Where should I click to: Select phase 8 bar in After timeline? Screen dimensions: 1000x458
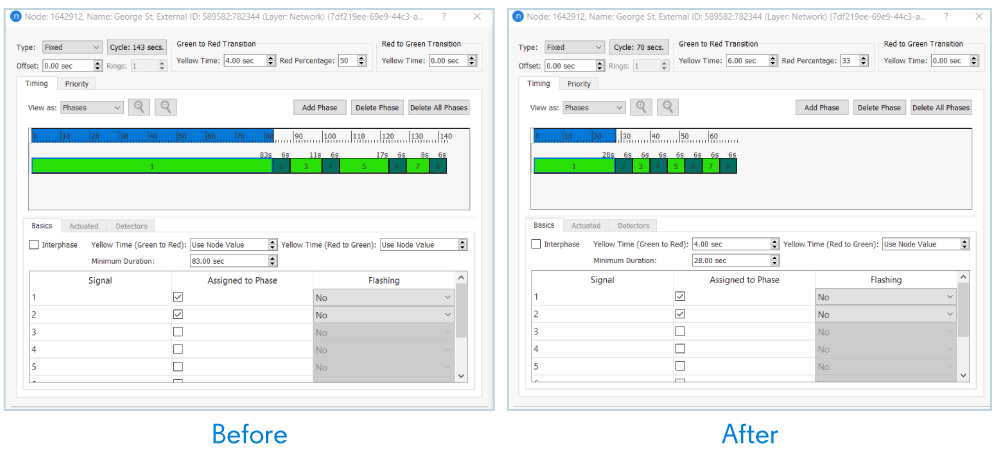(x=728, y=166)
